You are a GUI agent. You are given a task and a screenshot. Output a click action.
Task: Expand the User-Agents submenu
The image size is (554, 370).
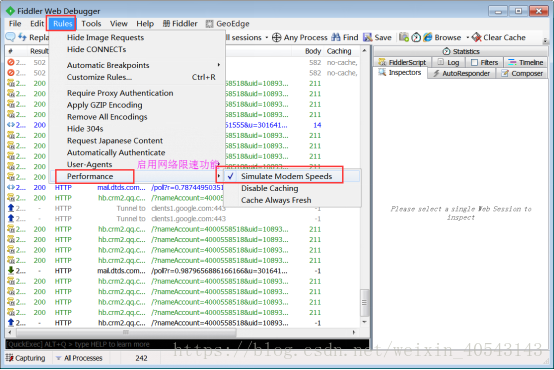137,164
